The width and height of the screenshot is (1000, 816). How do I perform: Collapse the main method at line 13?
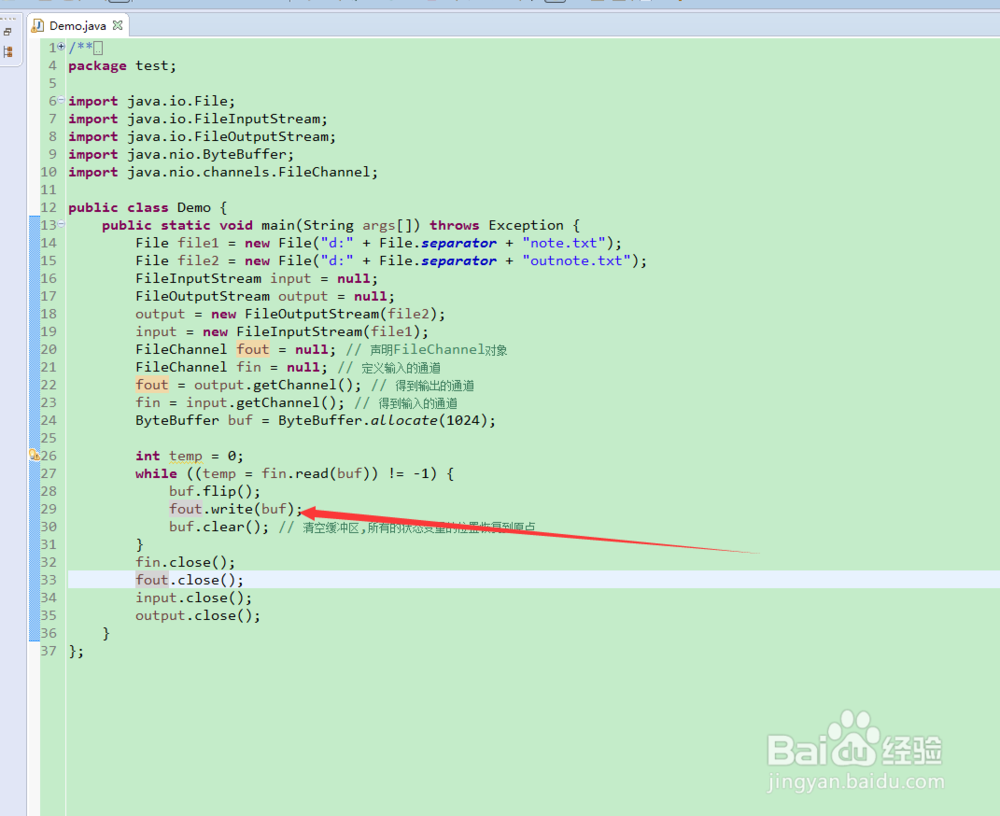point(61,224)
